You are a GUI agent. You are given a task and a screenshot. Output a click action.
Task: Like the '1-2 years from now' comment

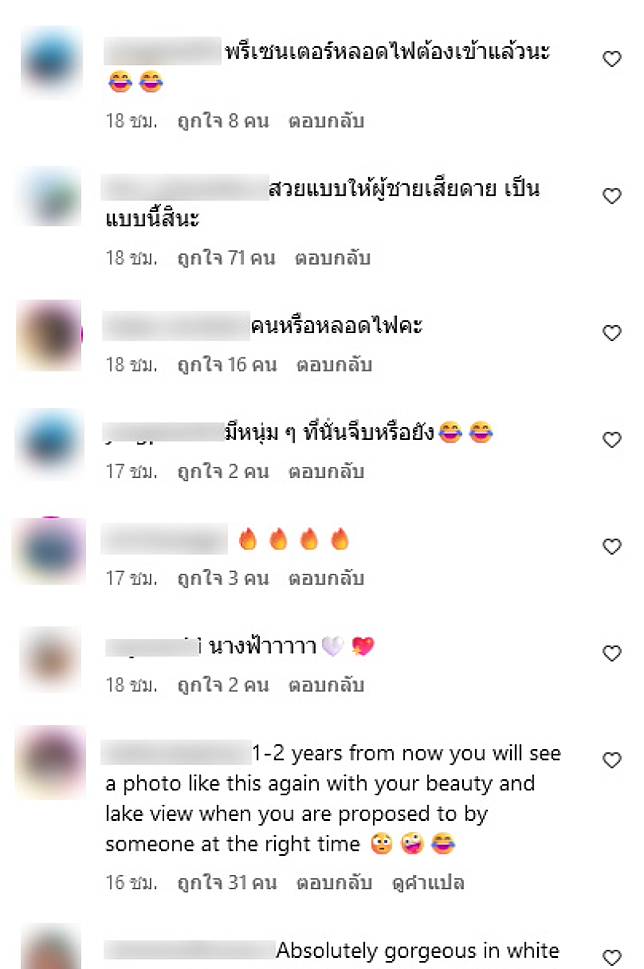(x=611, y=760)
